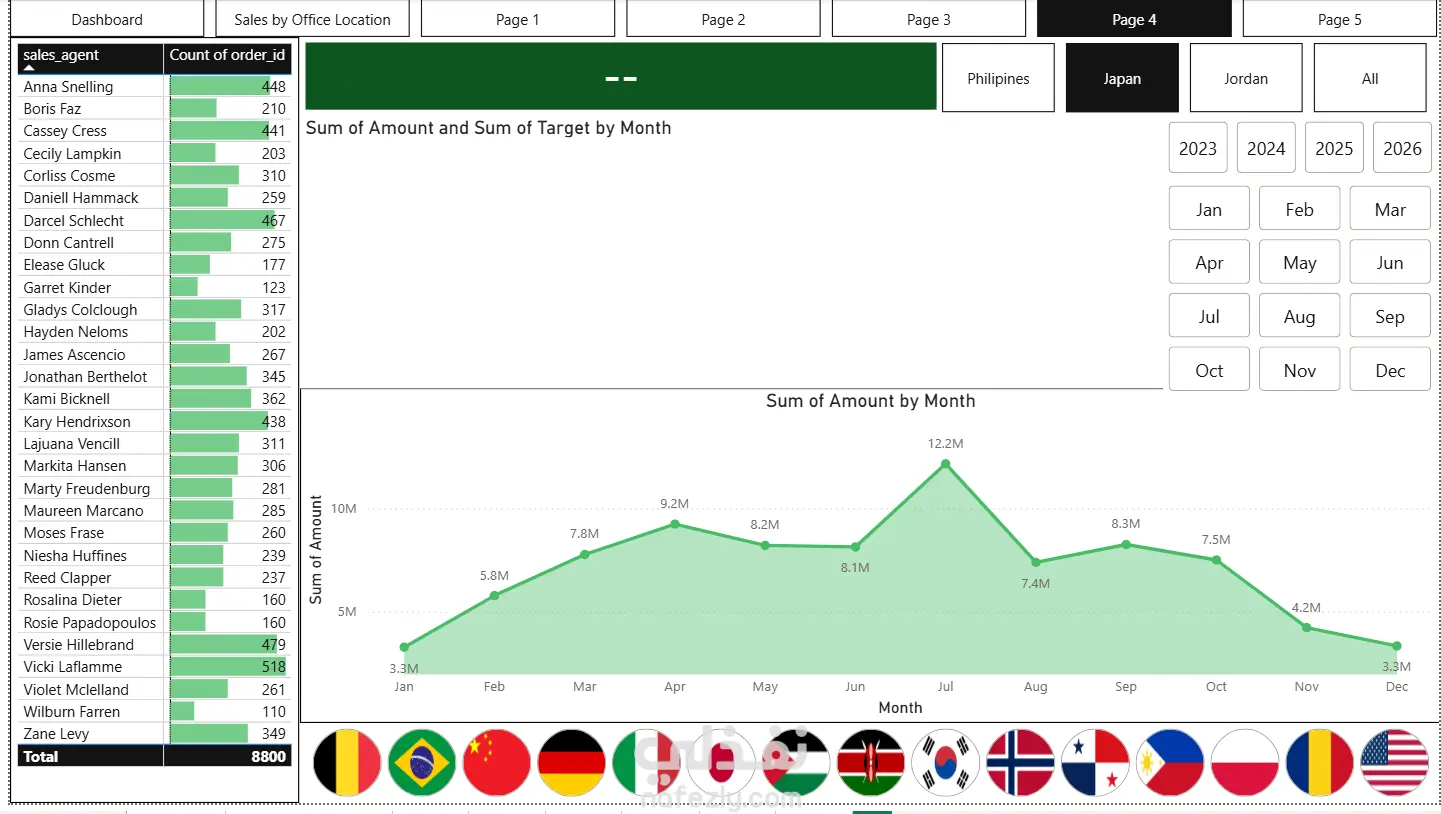Select the active Page 4 tab
1441x814 pixels.
pos(1134,19)
